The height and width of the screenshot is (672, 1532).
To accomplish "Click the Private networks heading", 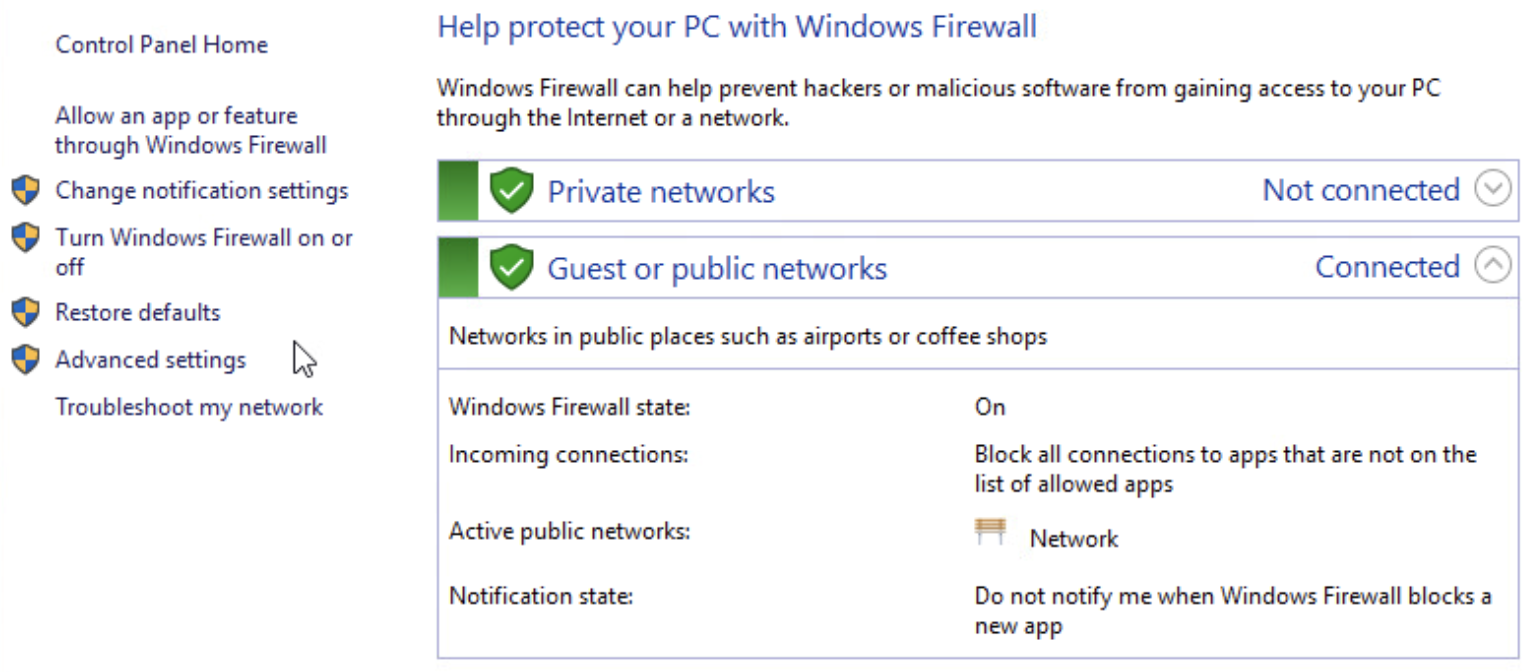I will 661,191.
